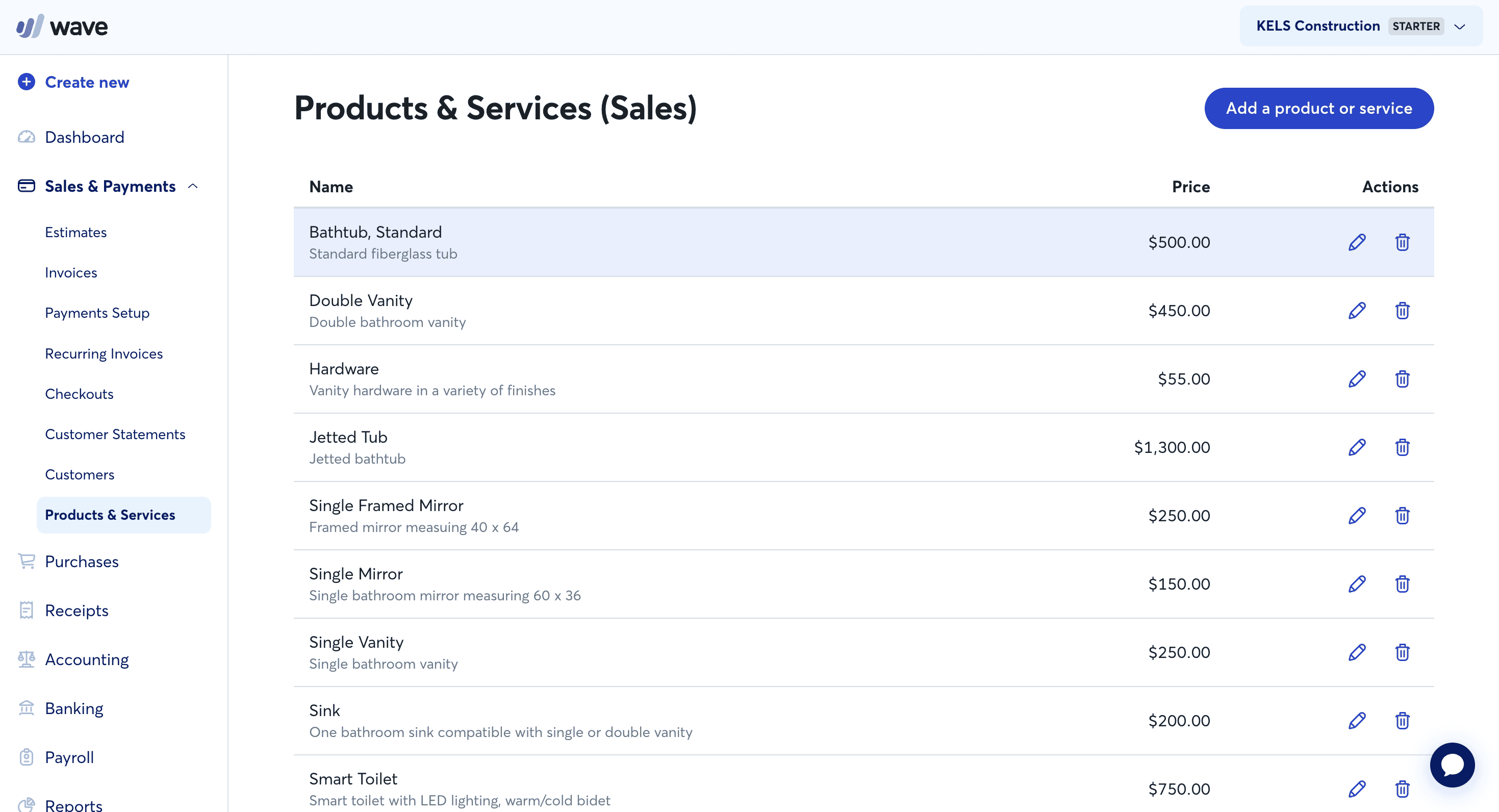This screenshot has width=1499, height=812.
Task: Edit the Bathtub, Standard product
Action: coord(1357,242)
